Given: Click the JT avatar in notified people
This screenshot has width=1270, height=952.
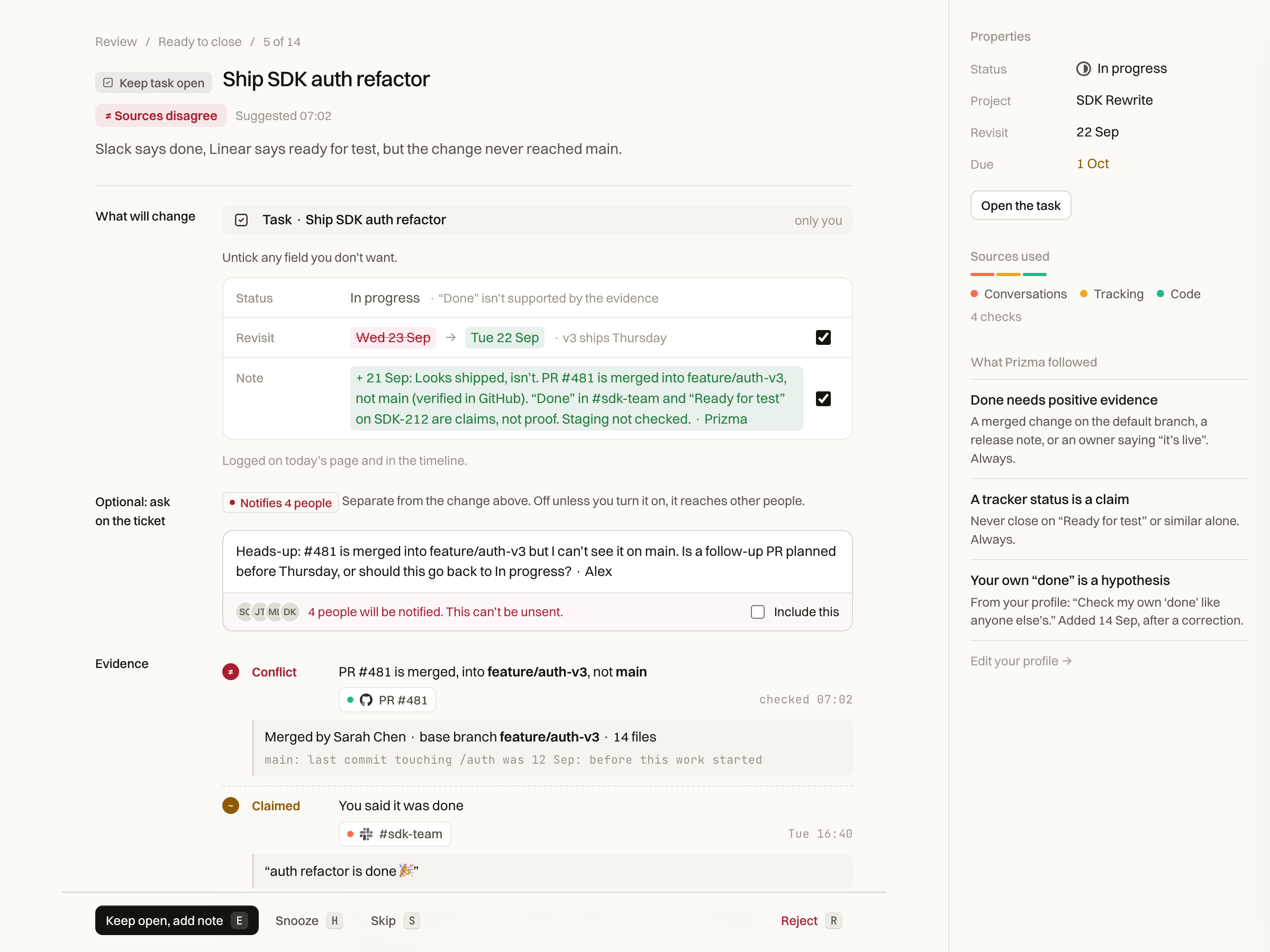Looking at the screenshot, I should pos(259,612).
